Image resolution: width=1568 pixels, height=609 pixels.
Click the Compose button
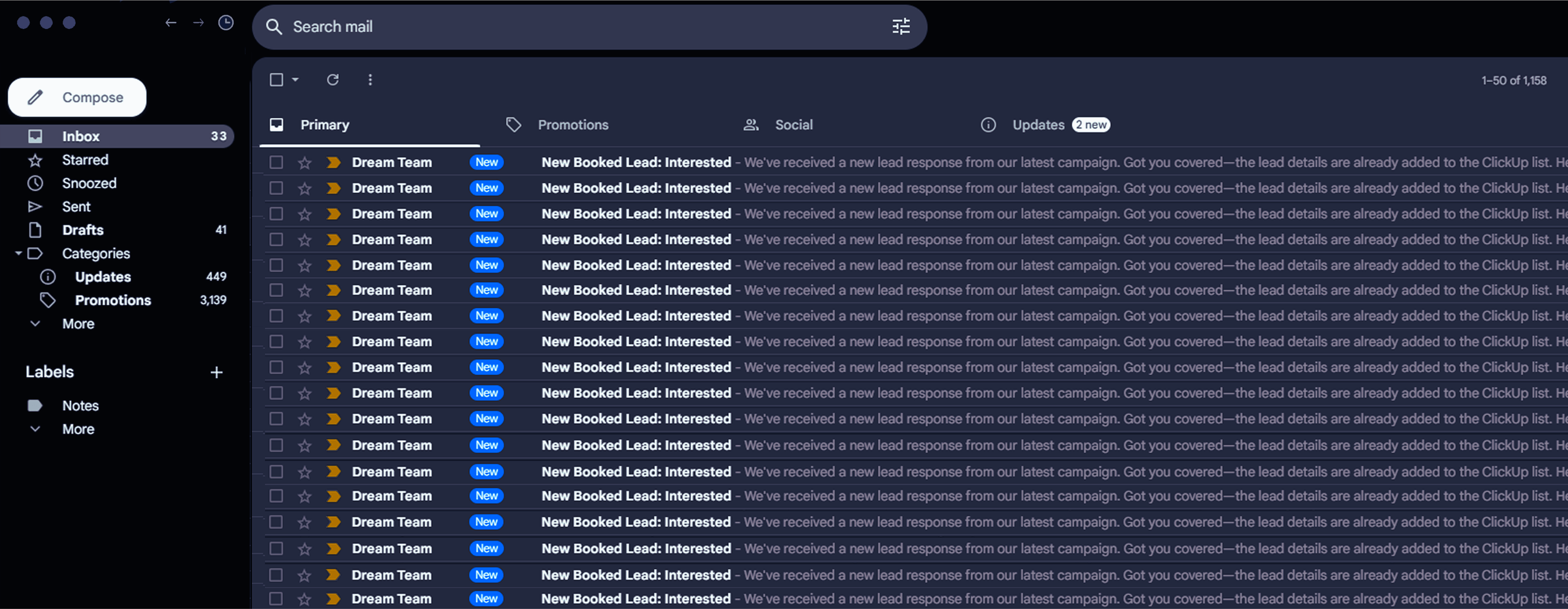(77, 97)
